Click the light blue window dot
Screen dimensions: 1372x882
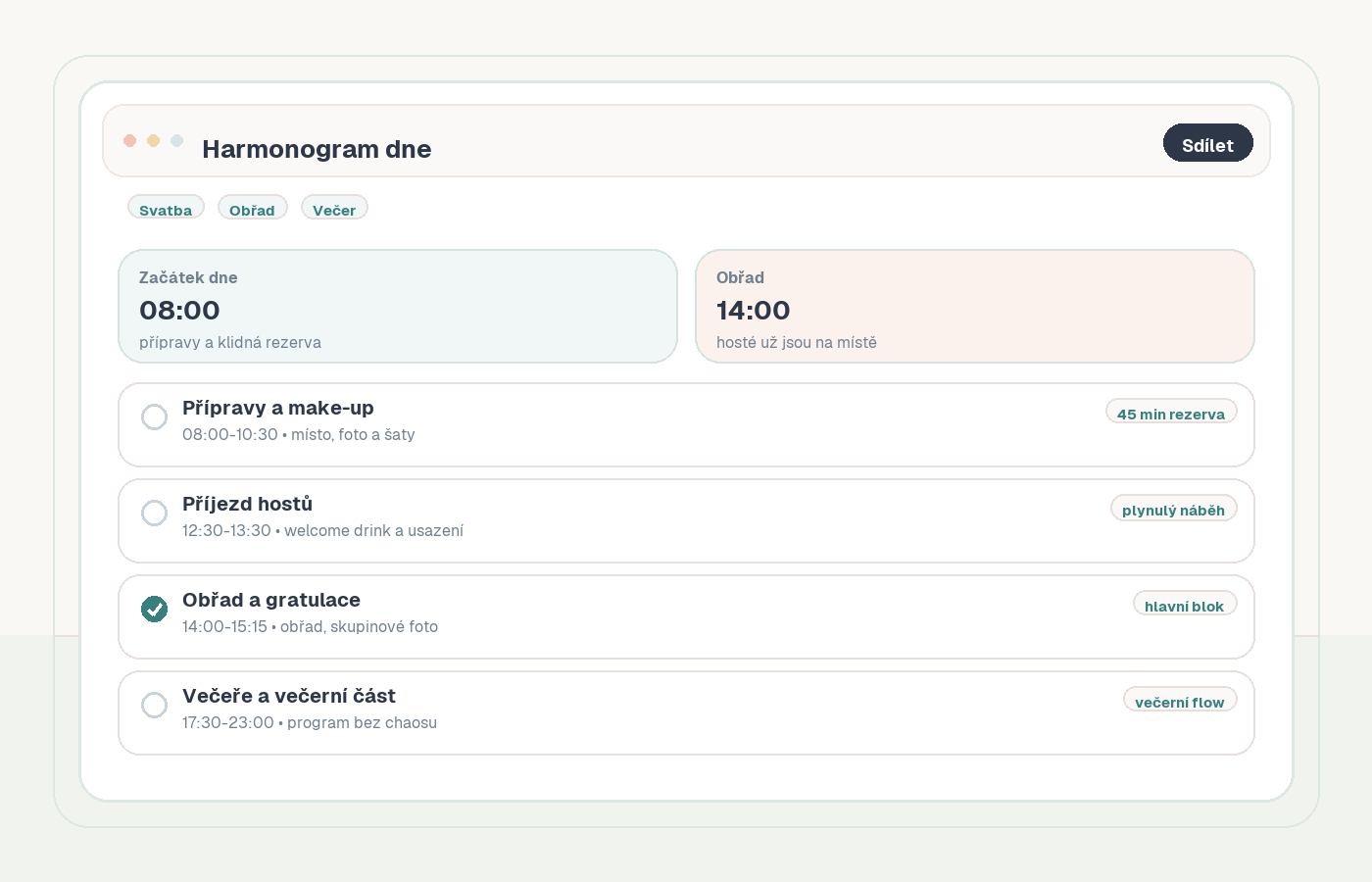[x=176, y=140]
